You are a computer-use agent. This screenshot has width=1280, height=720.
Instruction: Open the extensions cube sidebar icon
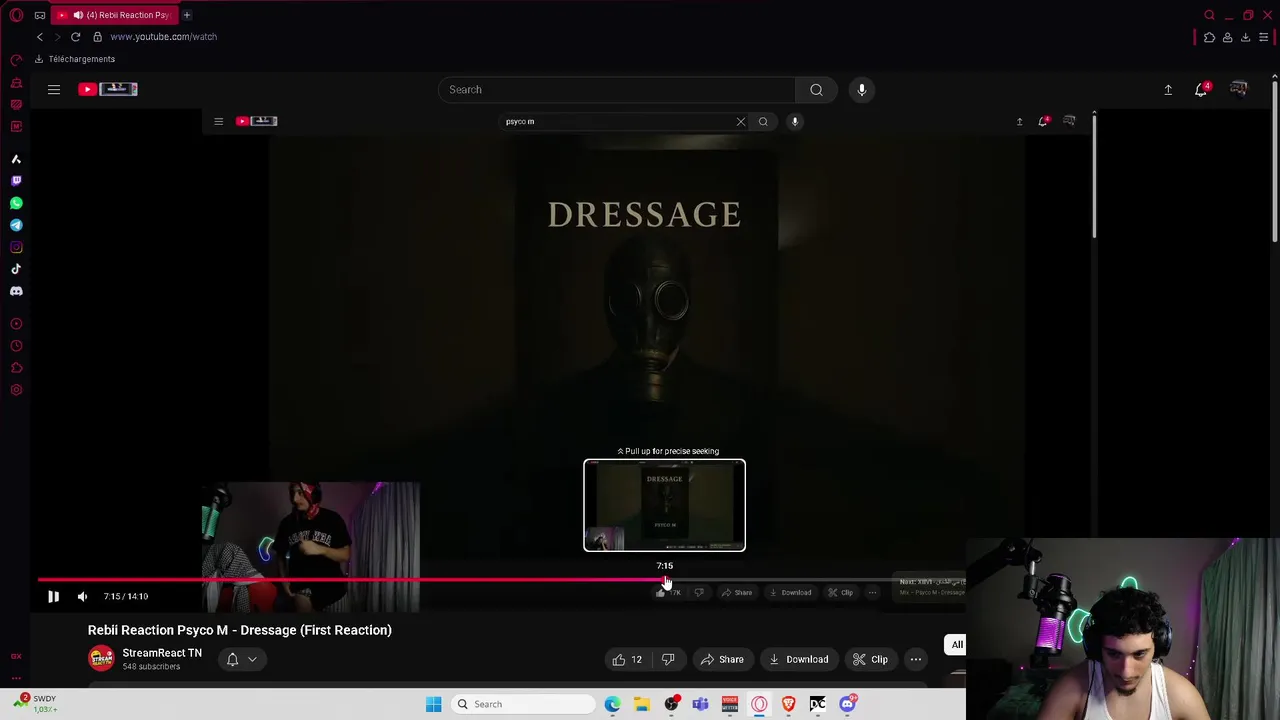[16, 367]
